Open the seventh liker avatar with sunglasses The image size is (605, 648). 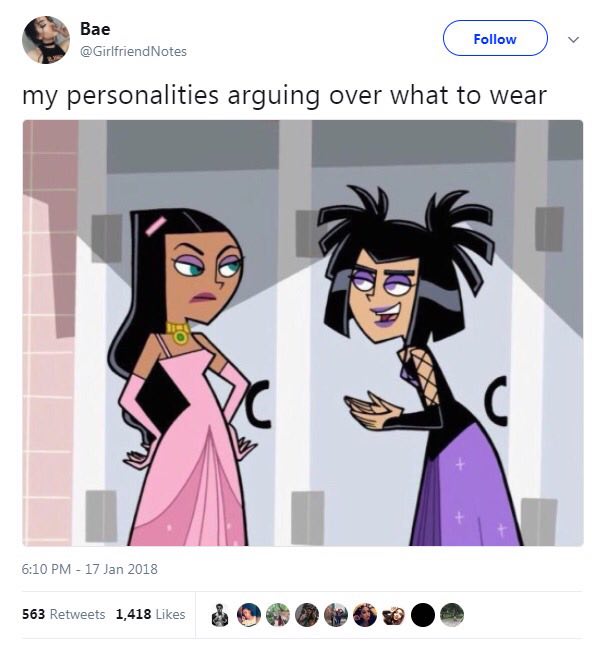point(394,615)
